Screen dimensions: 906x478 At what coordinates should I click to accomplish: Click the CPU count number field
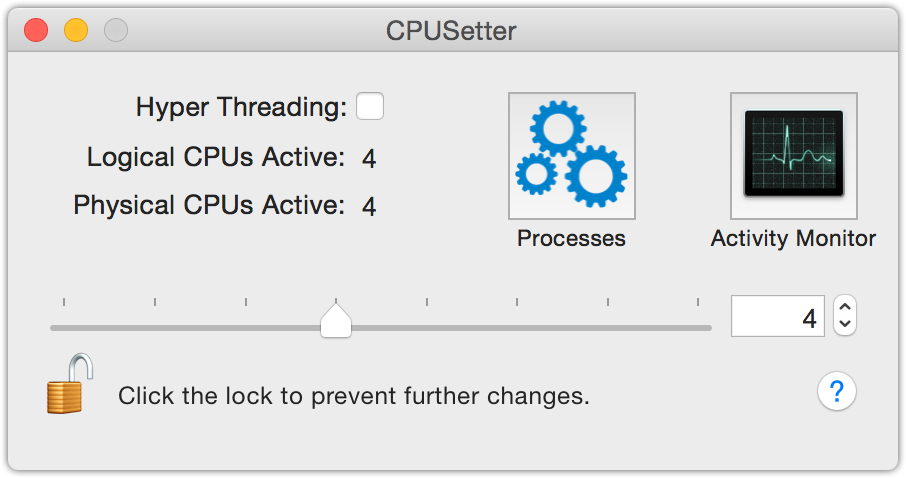[778, 317]
